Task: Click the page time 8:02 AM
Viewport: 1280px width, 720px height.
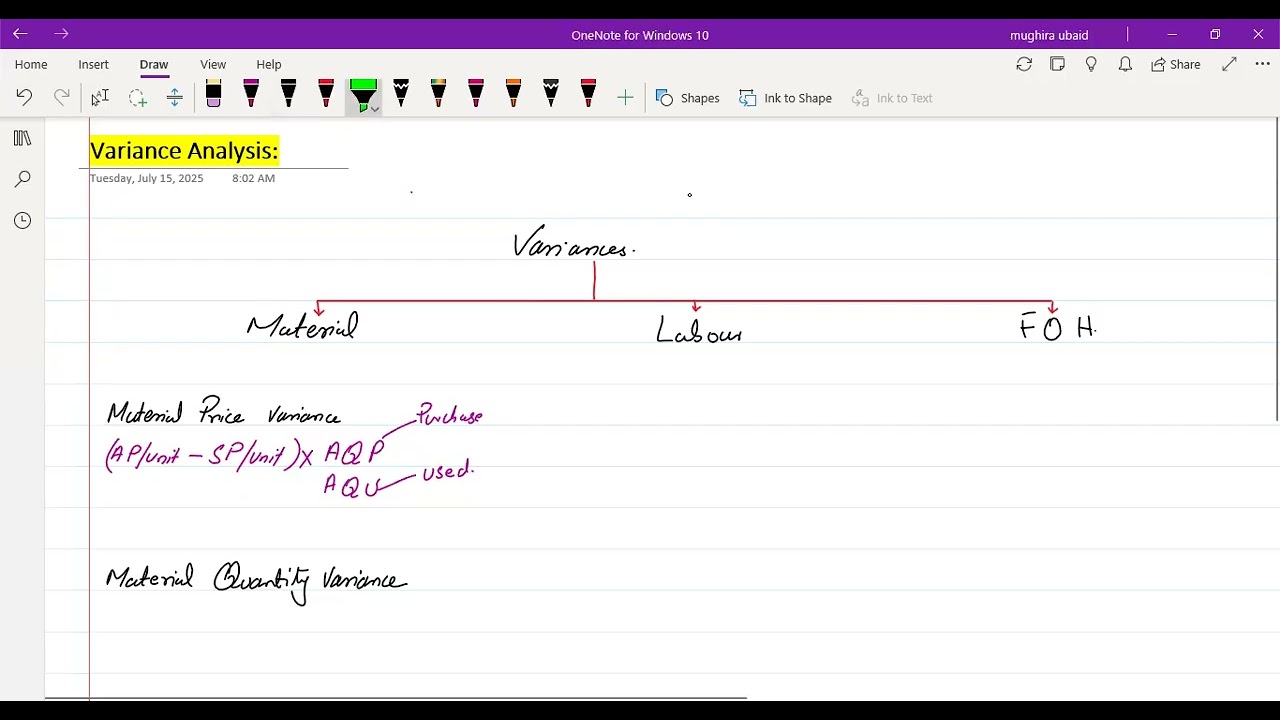Action: [253, 178]
